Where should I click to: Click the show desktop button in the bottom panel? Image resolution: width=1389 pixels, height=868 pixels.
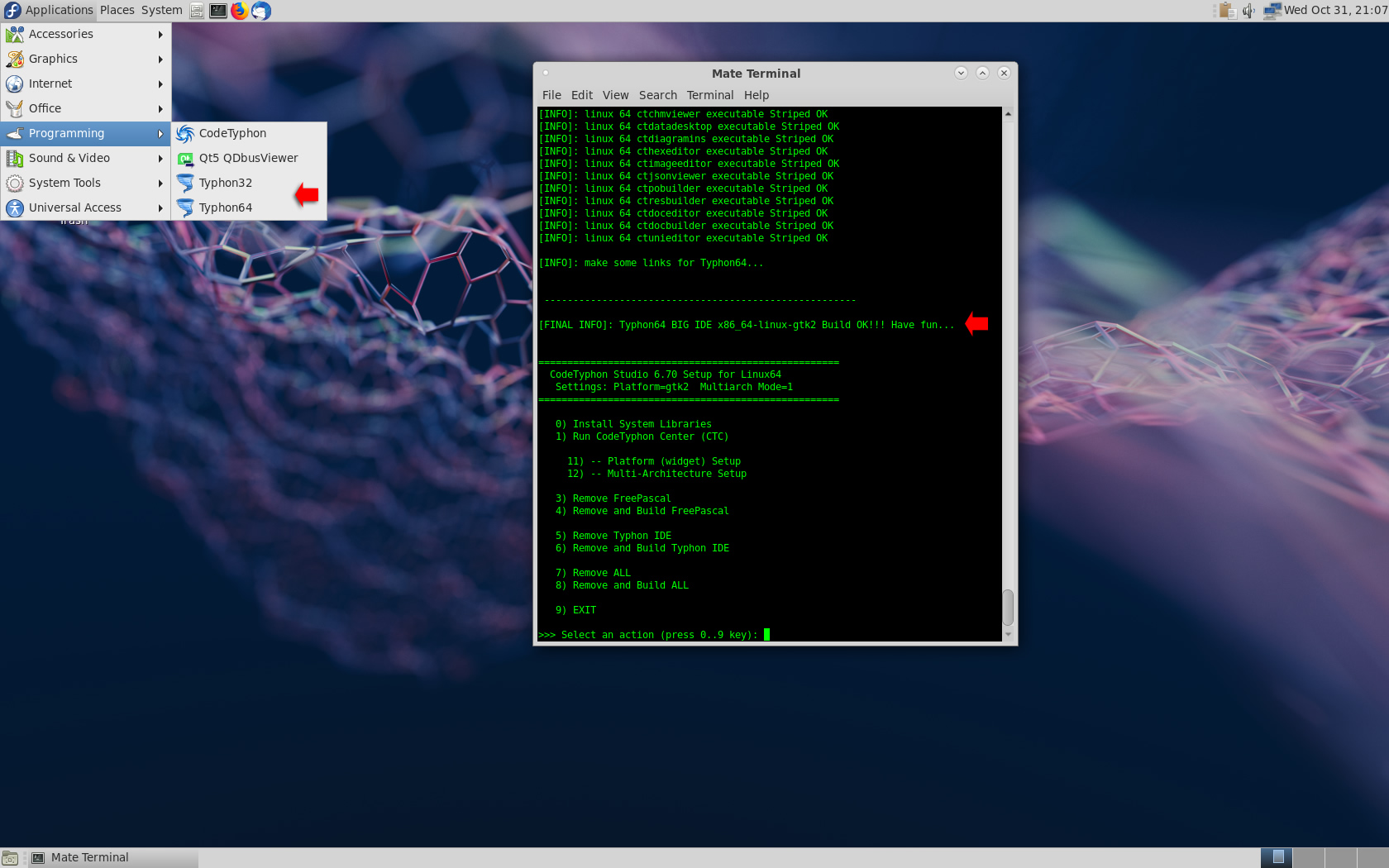tap(10, 858)
